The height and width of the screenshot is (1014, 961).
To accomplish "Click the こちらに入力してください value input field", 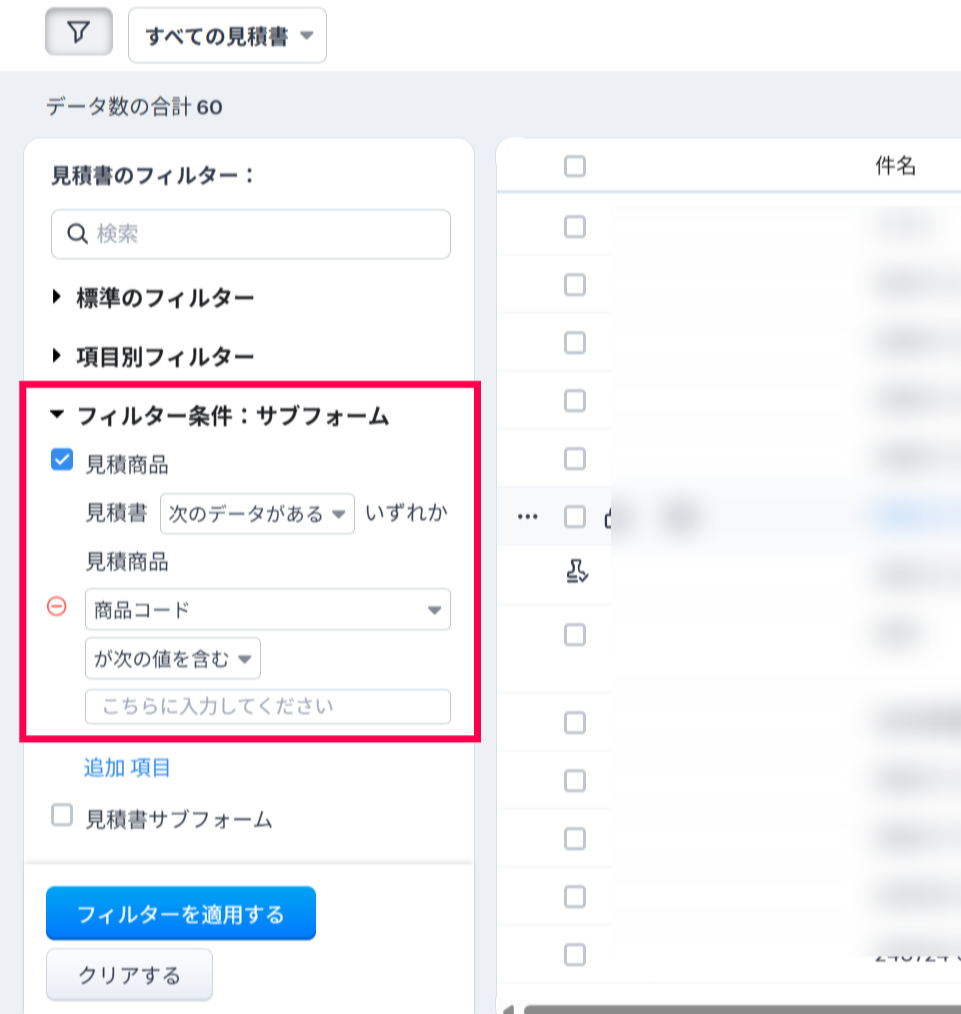I will [268, 706].
